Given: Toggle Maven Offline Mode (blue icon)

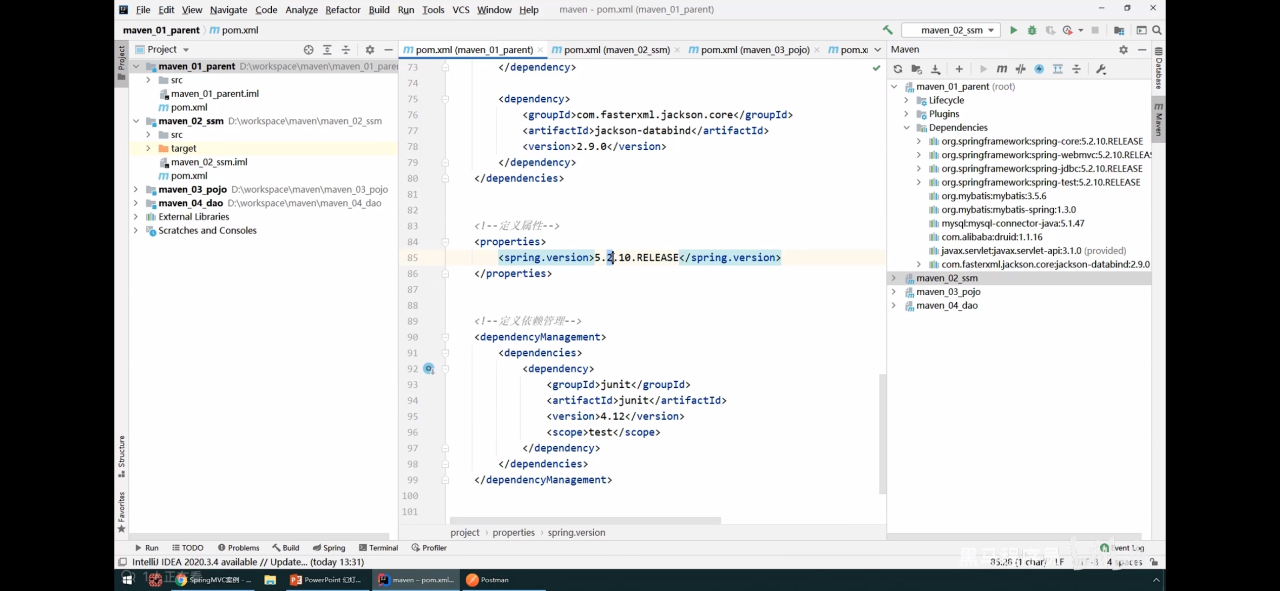Looking at the screenshot, I should (x=1039, y=69).
